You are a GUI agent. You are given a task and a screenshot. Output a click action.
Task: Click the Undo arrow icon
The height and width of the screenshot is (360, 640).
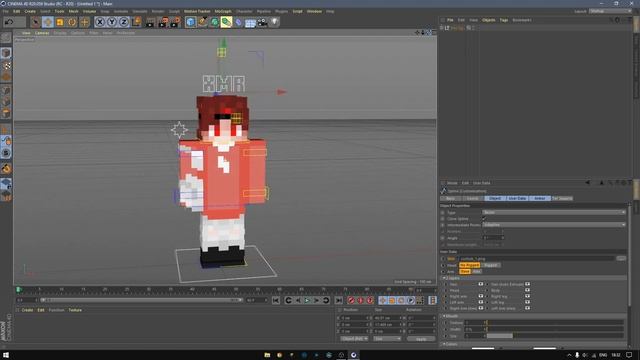[9, 22]
